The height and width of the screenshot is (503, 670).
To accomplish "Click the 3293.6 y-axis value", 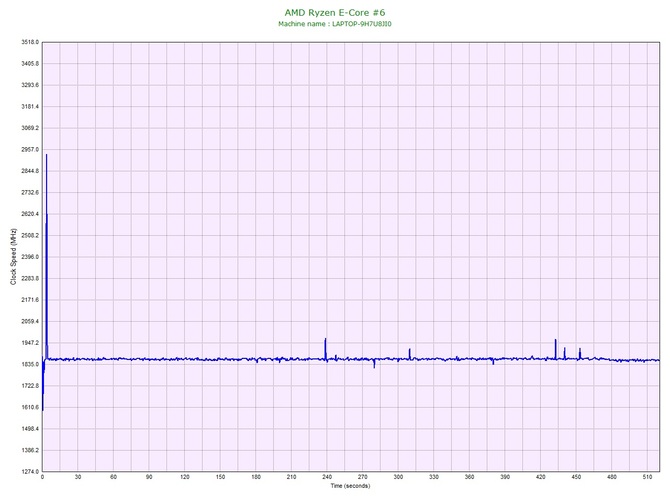I will click(x=30, y=85).
